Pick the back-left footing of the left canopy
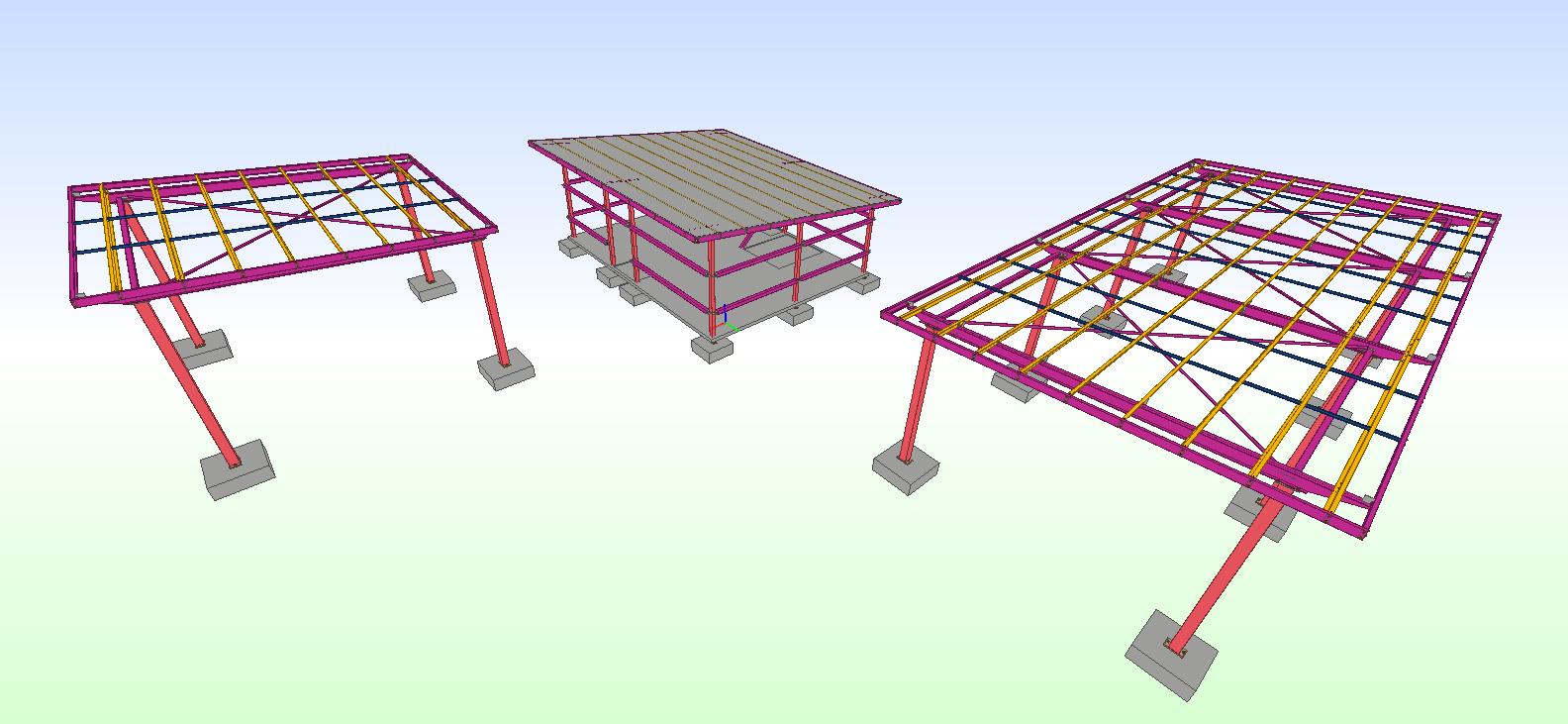Image resolution: width=1568 pixels, height=724 pixels. 205,349
